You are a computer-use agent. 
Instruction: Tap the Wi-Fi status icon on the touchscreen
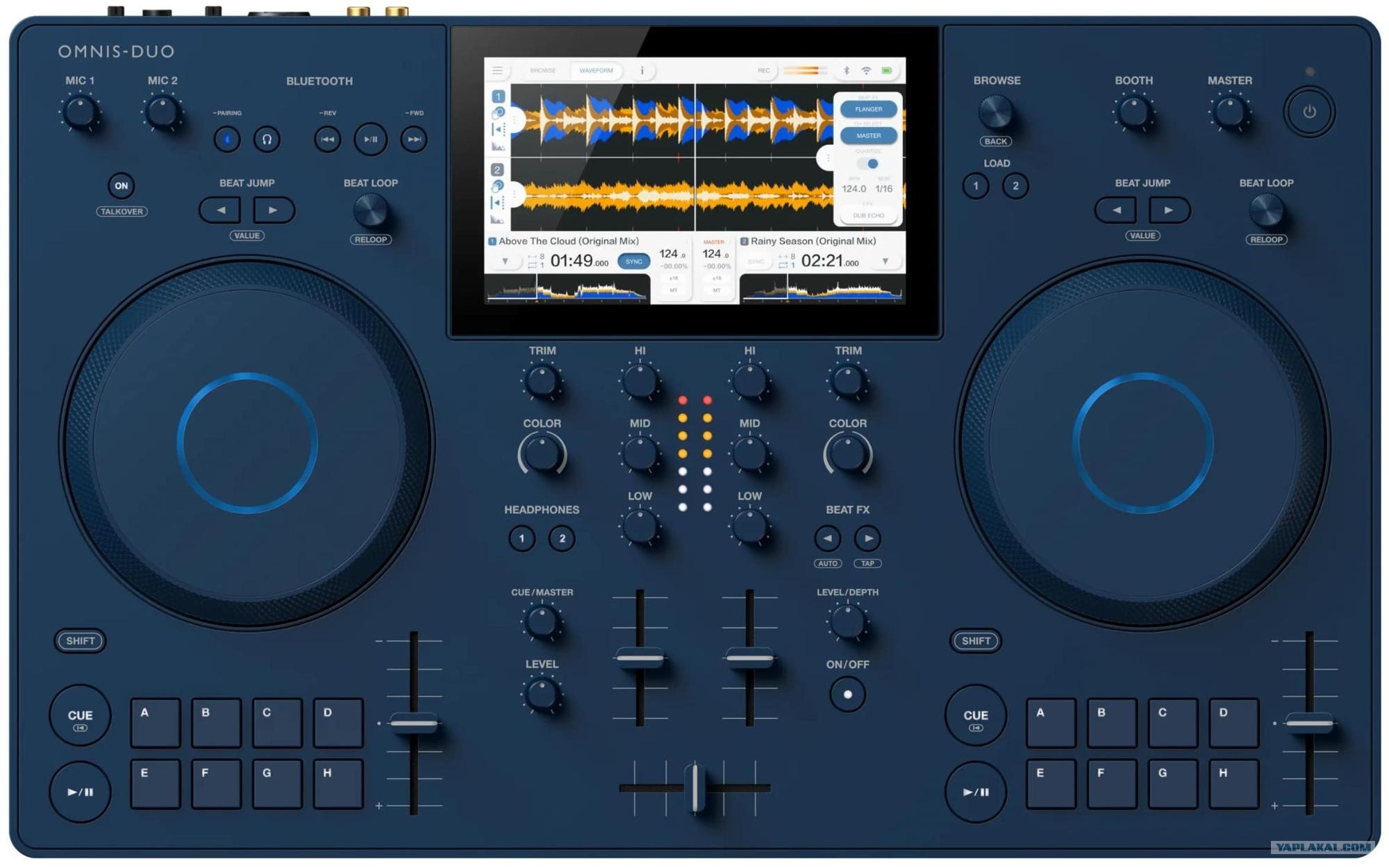point(866,71)
